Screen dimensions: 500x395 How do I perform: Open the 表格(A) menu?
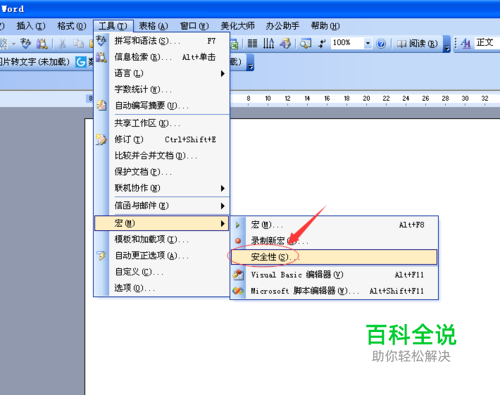click(x=153, y=26)
